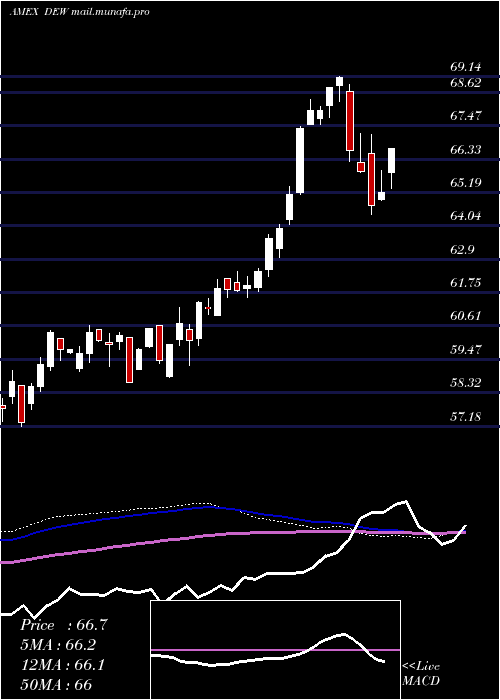Click the 5MA : 66.2 readout

[58, 645]
